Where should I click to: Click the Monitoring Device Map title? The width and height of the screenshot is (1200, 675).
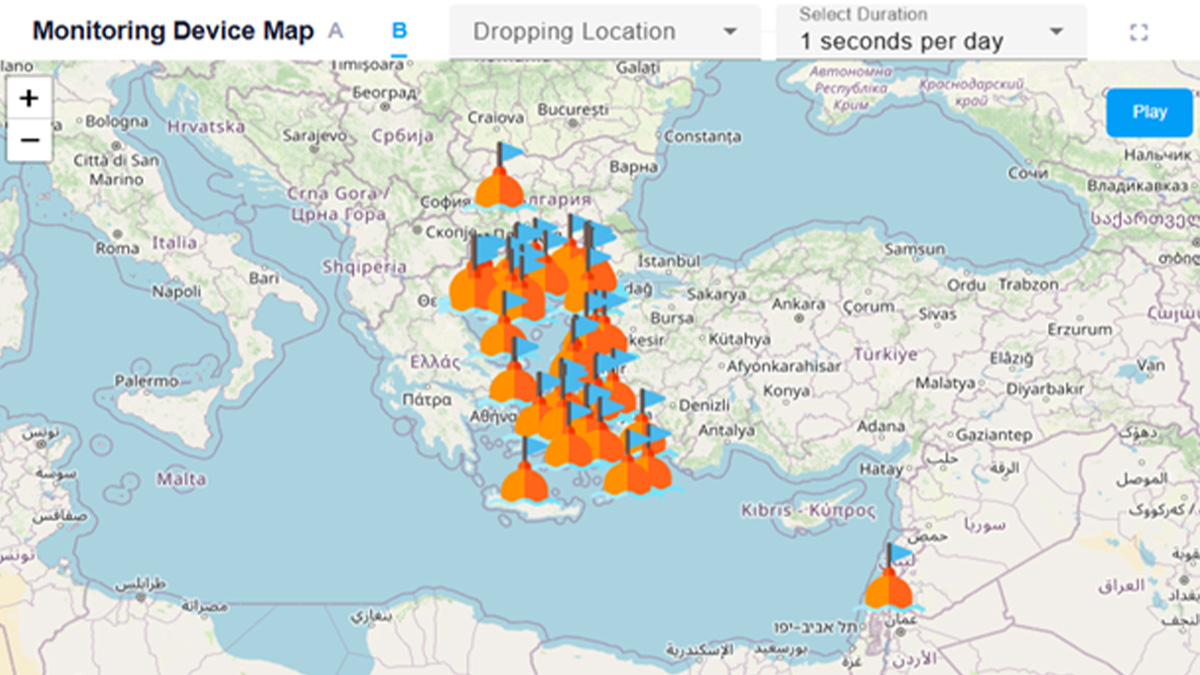click(x=173, y=31)
